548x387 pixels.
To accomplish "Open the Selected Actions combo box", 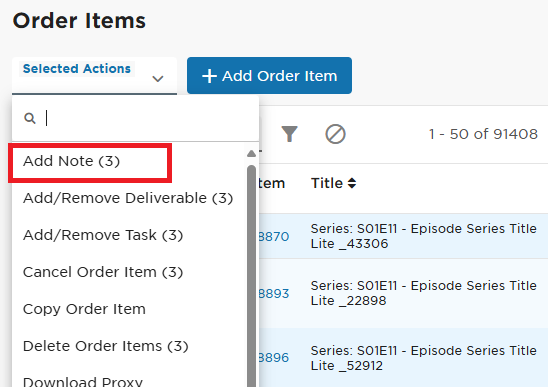I will click(x=94, y=76).
